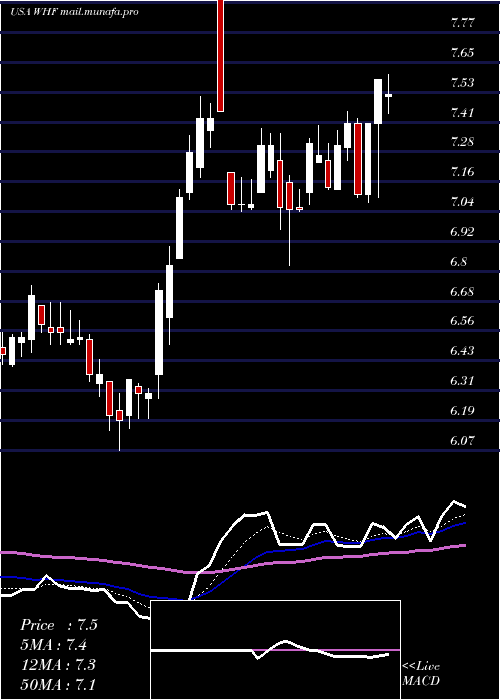
Task: Click the 6.43 price axis label
Action: (462, 351)
